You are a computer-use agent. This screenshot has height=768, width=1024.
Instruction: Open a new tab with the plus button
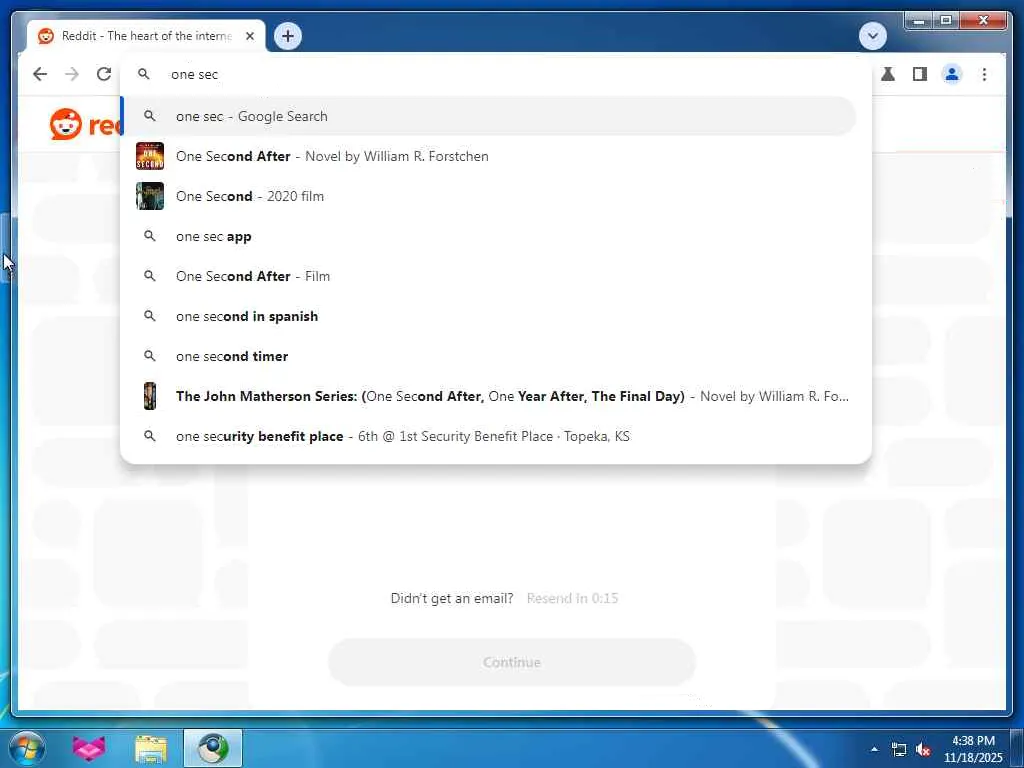[x=288, y=36]
